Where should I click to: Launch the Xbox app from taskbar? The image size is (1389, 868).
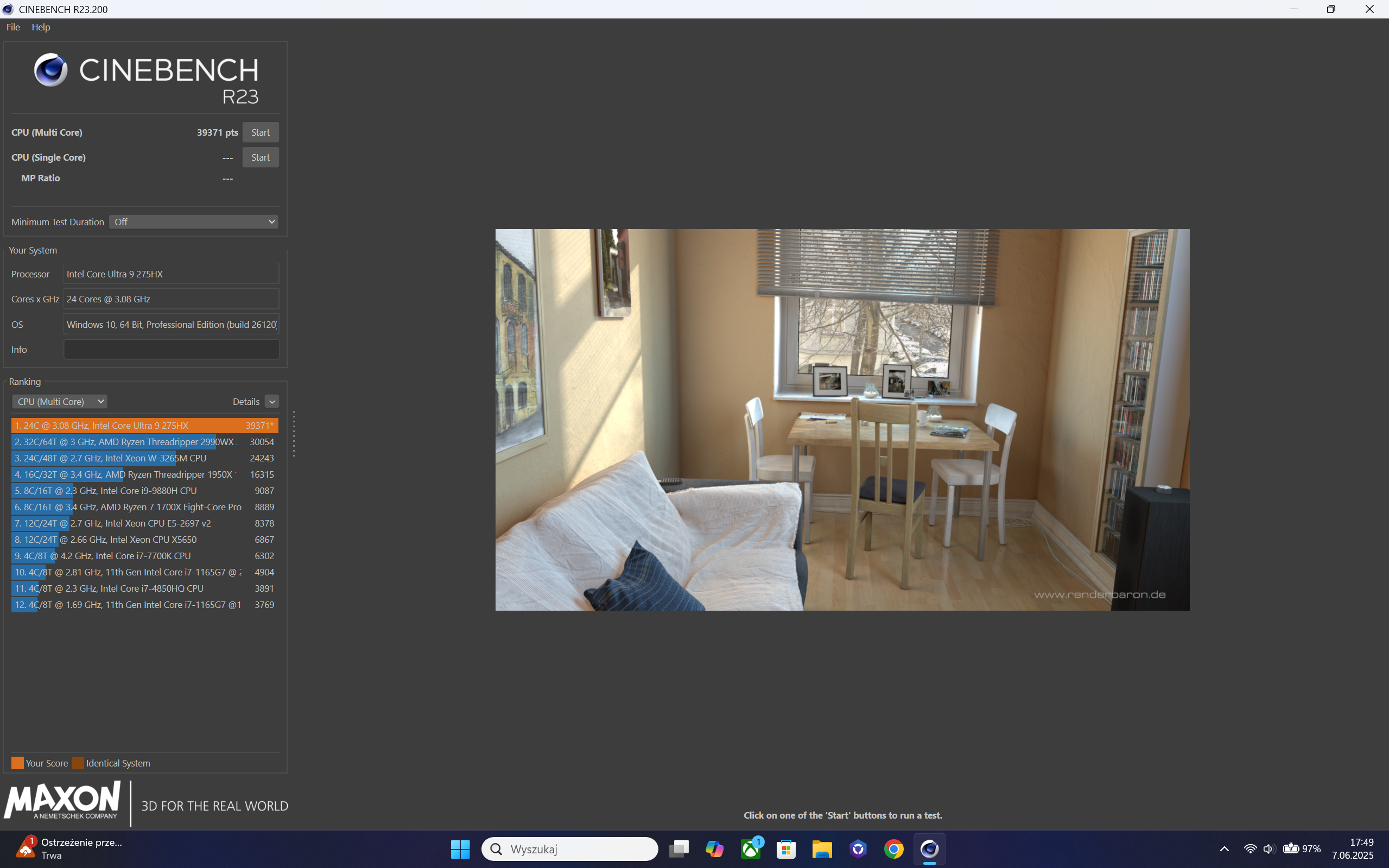[750, 848]
